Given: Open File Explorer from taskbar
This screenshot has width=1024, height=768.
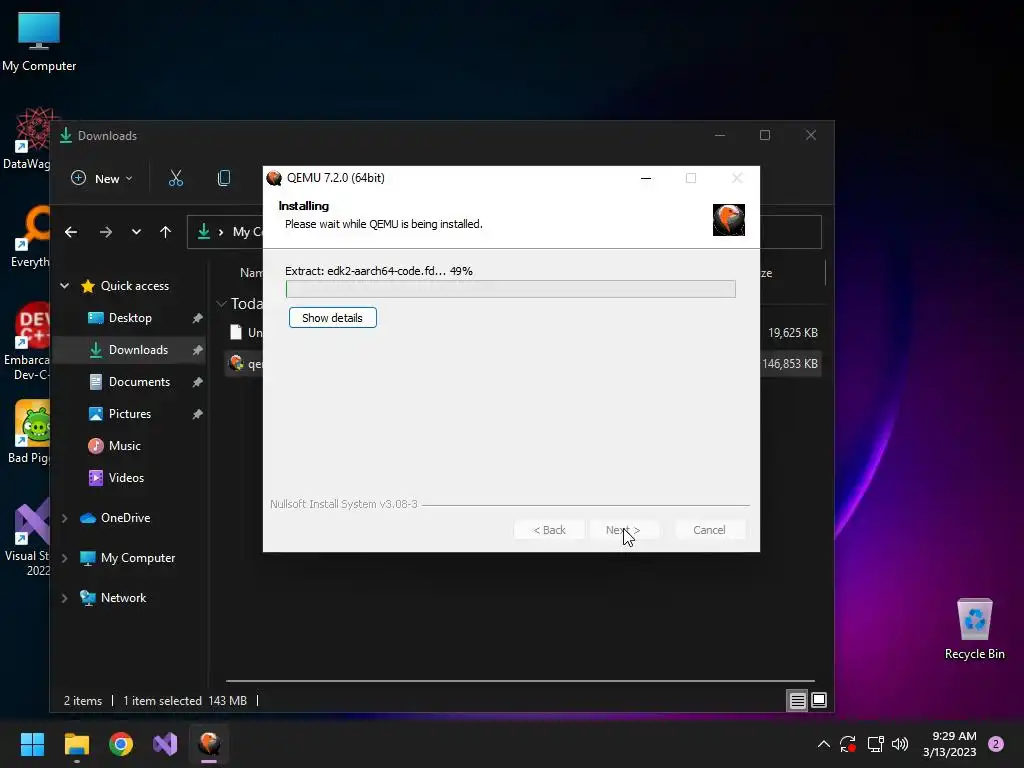Looking at the screenshot, I should [x=76, y=744].
